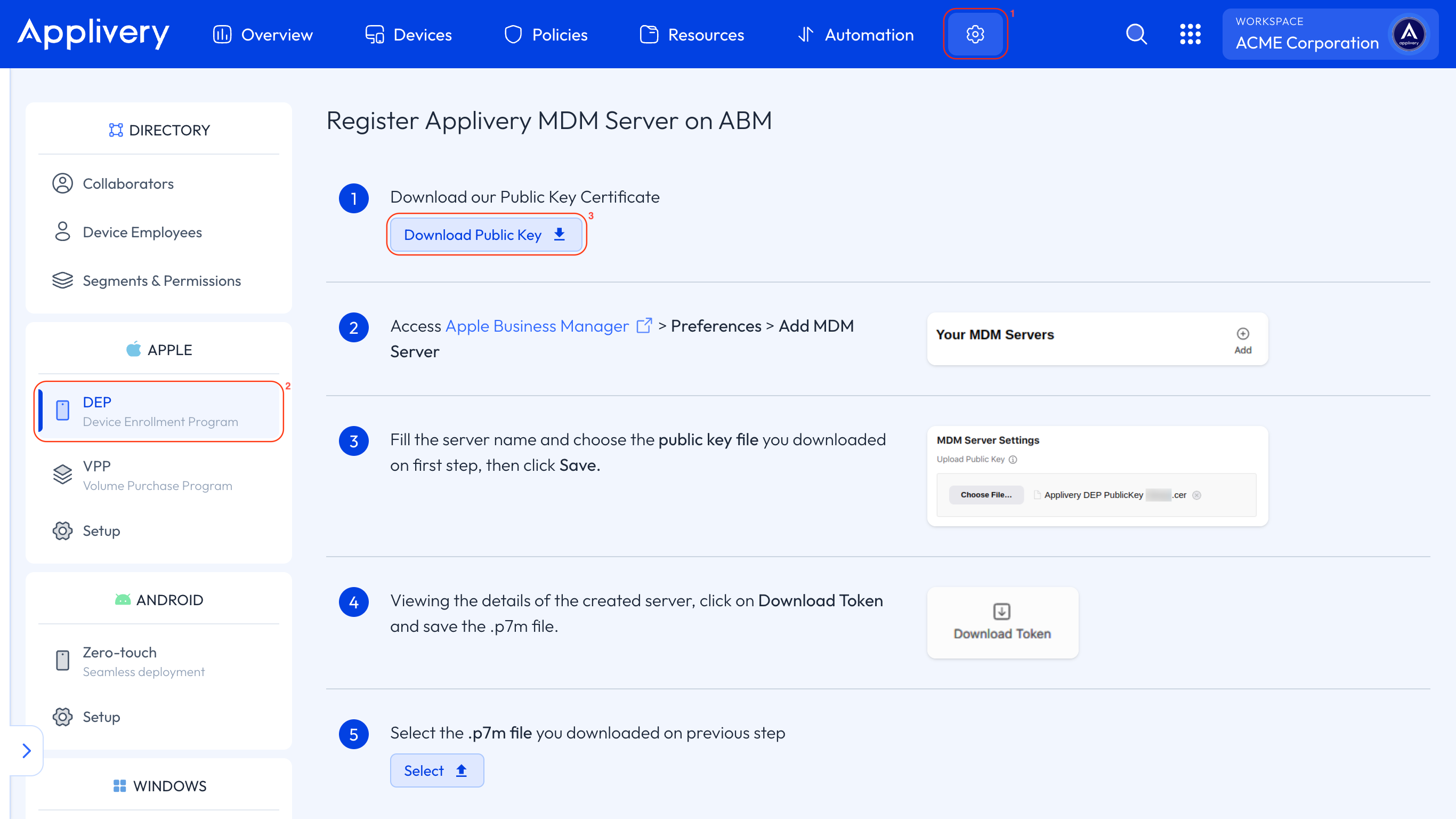Download the Public Key certificate
1456x819 pixels.
[486, 235]
